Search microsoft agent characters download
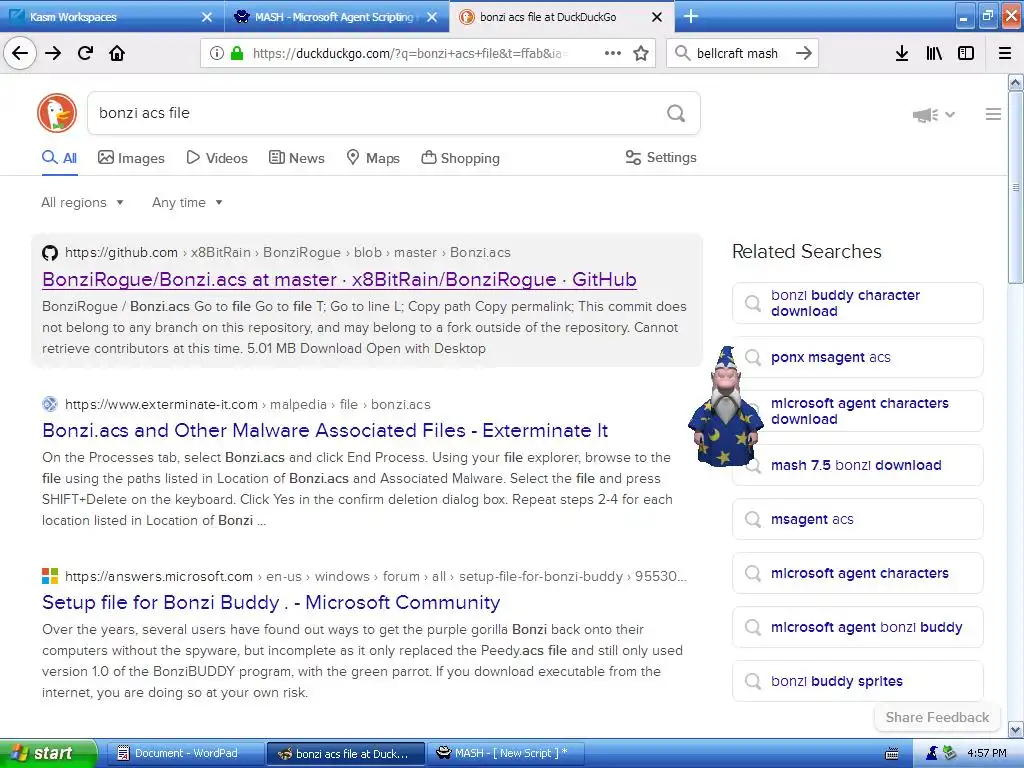 coord(857,411)
